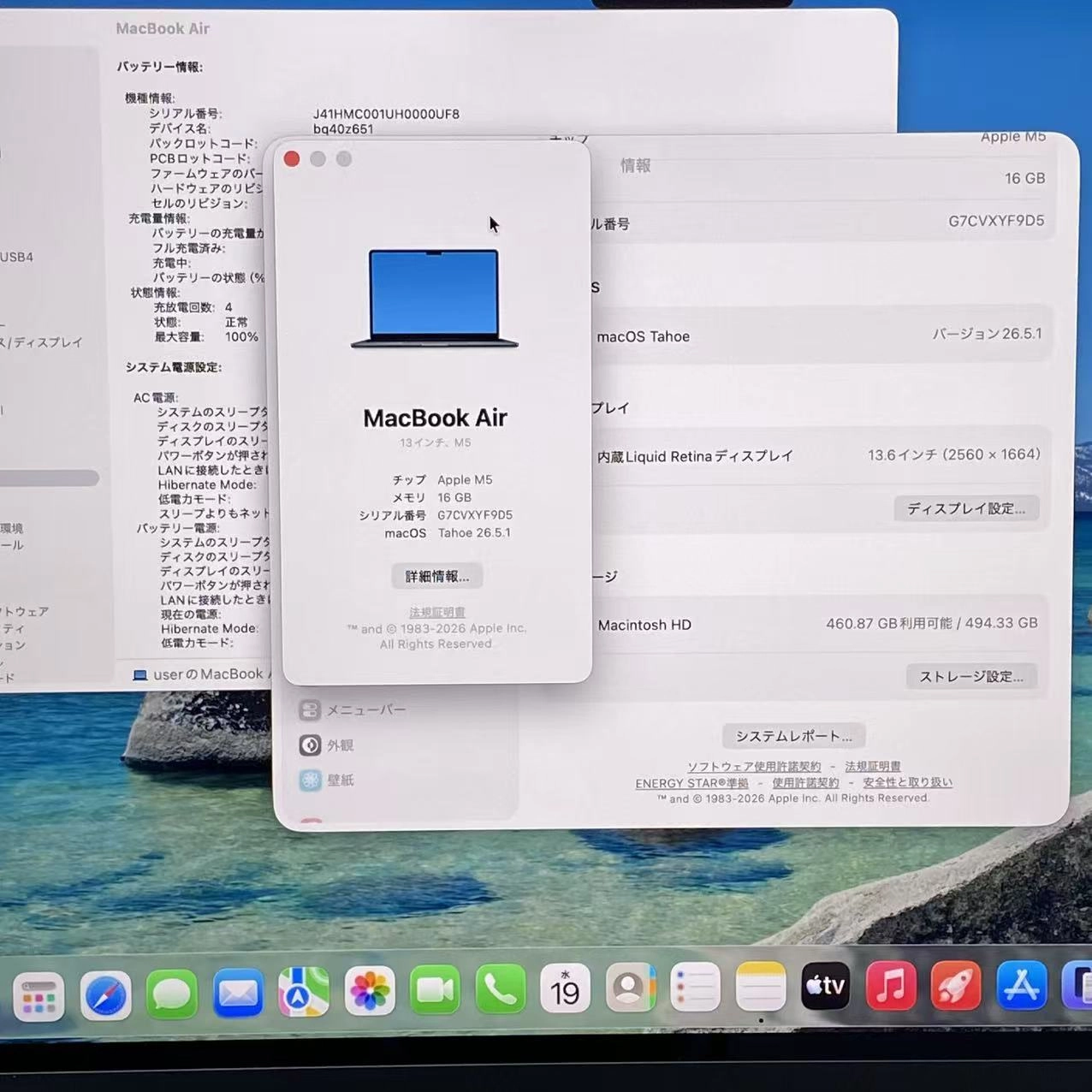Start FaceTime from the Dock
This screenshot has width=1092, height=1092.
click(x=435, y=990)
